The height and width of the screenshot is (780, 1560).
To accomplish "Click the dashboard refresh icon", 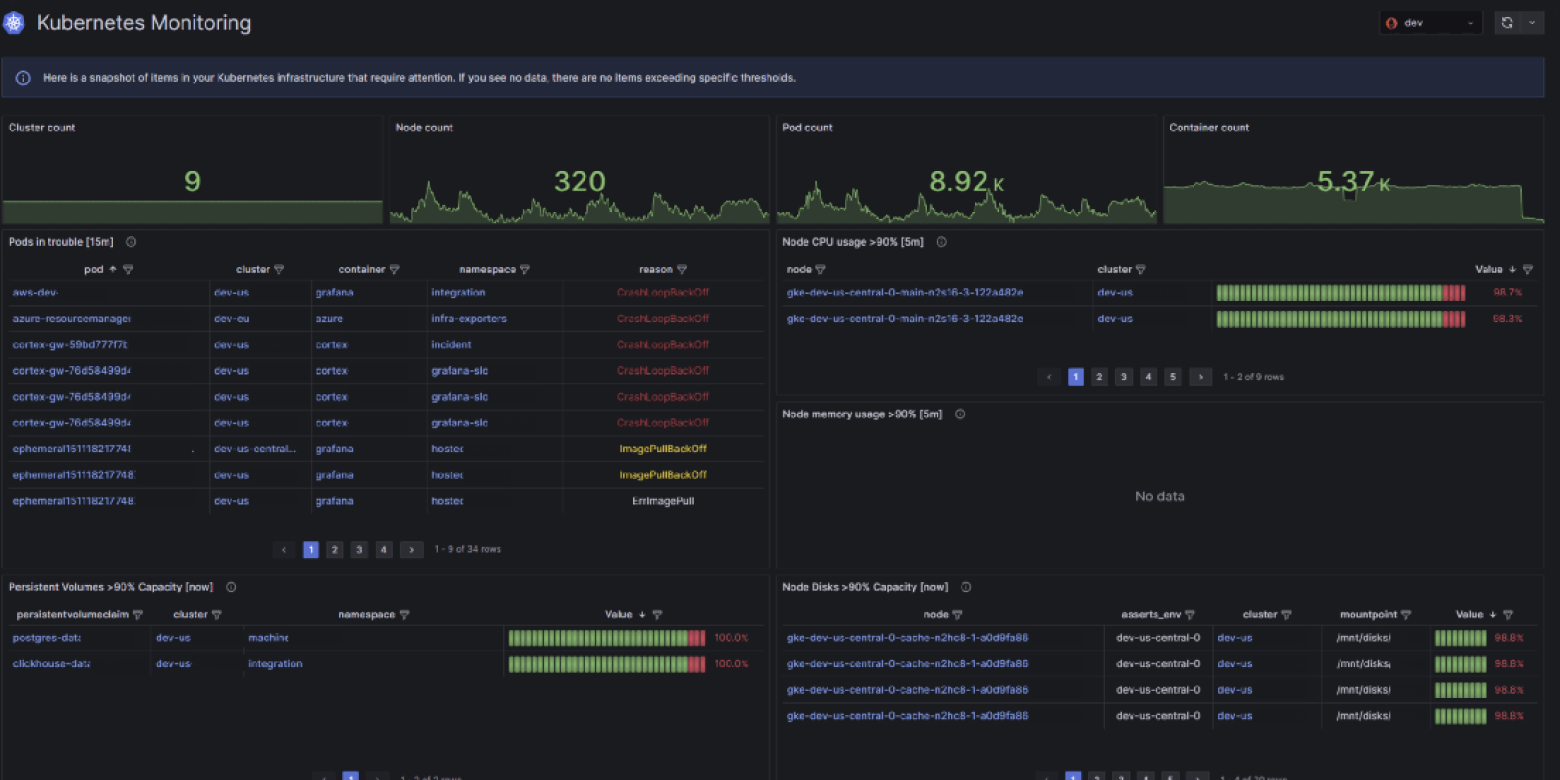I will (x=1506, y=22).
